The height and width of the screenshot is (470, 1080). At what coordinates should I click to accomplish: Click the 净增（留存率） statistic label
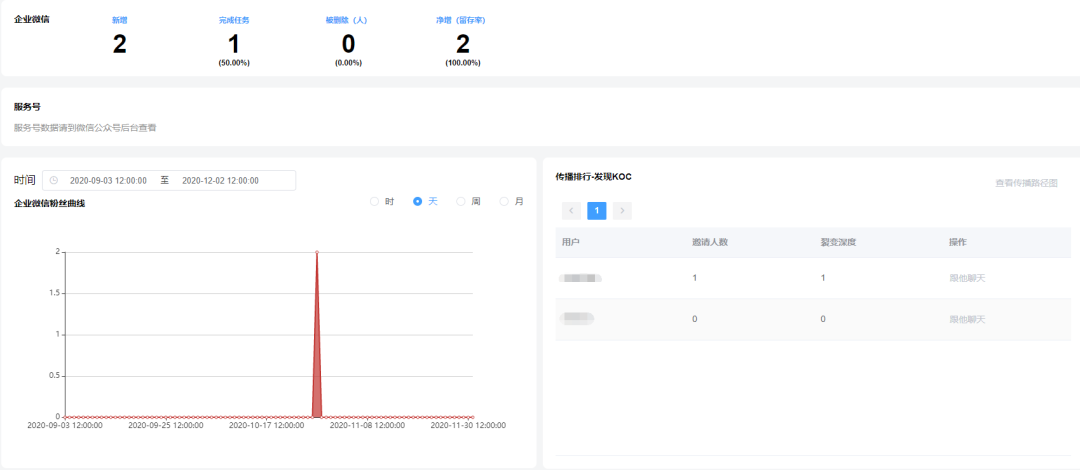click(x=462, y=20)
